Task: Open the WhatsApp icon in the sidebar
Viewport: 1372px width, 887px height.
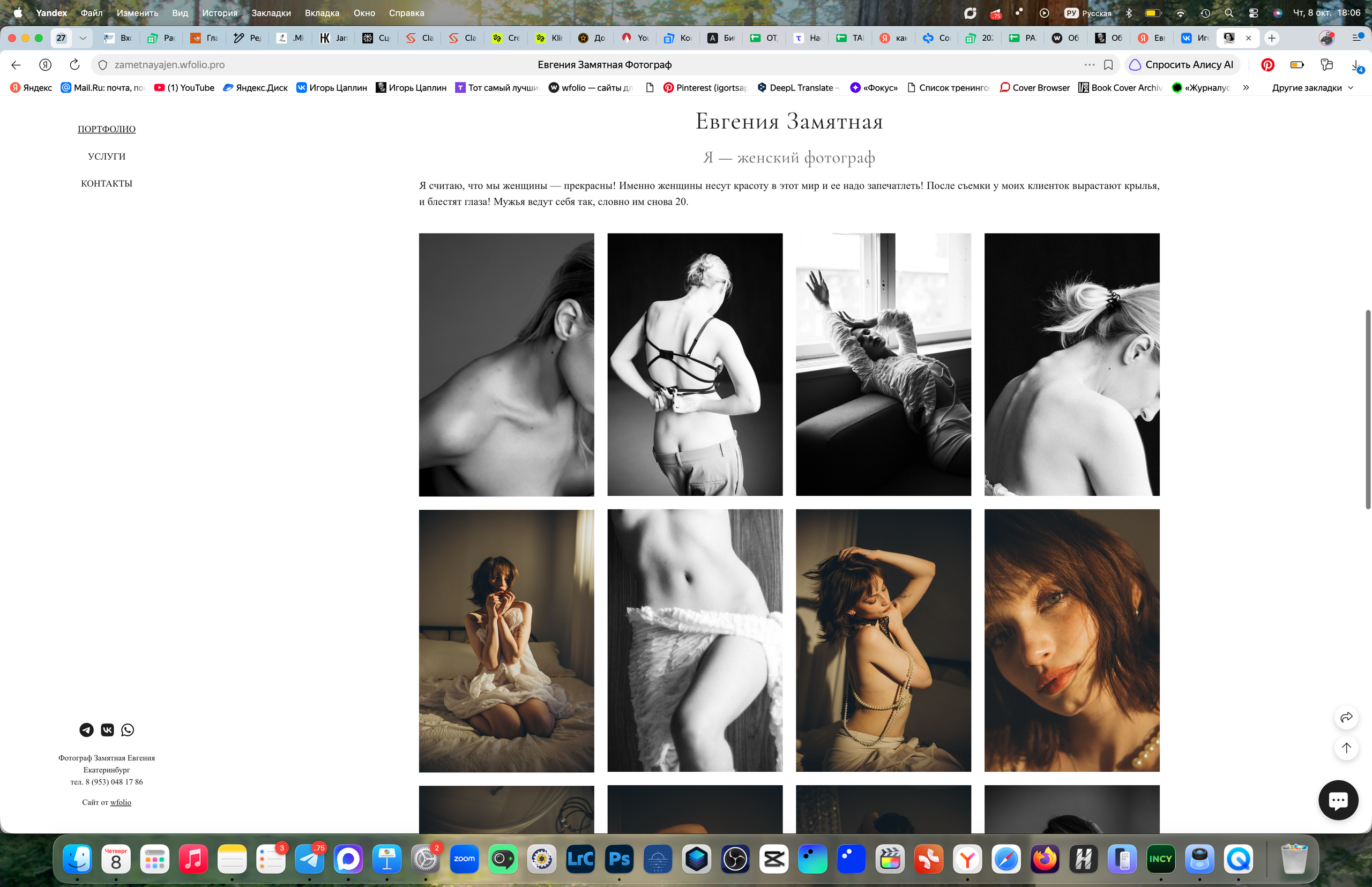Action: click(x=128, y=730)
